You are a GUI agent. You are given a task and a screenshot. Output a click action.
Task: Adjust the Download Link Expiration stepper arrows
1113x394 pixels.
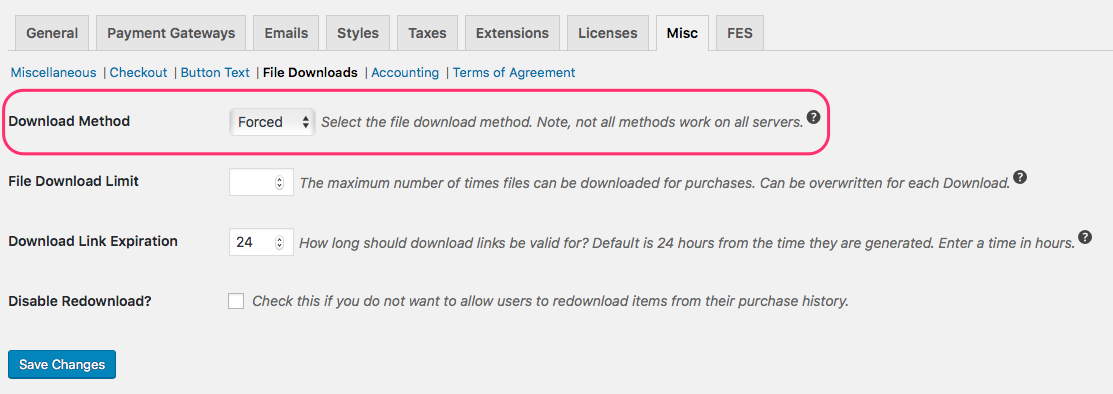pos(280,242)
